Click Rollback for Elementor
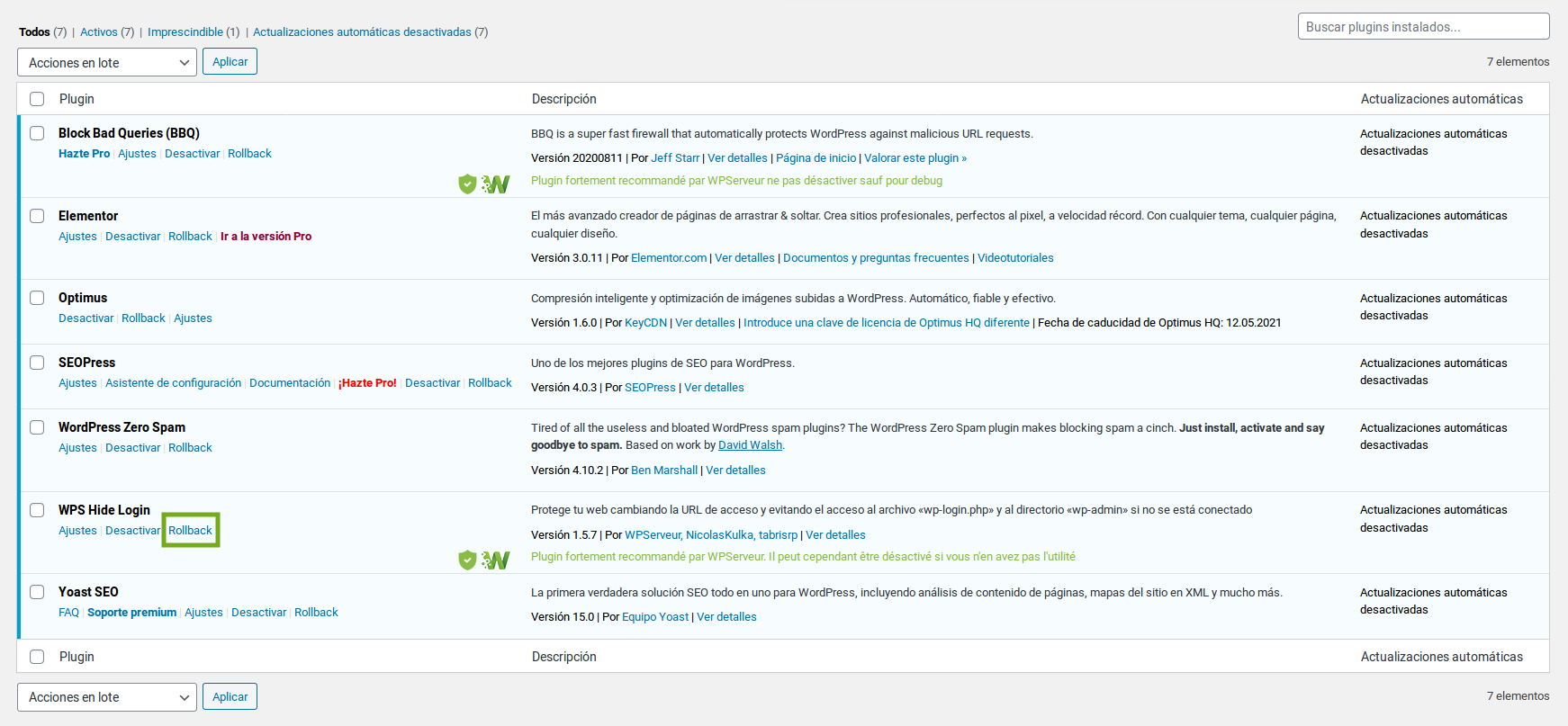1568x726 pixels. [190, 237]
